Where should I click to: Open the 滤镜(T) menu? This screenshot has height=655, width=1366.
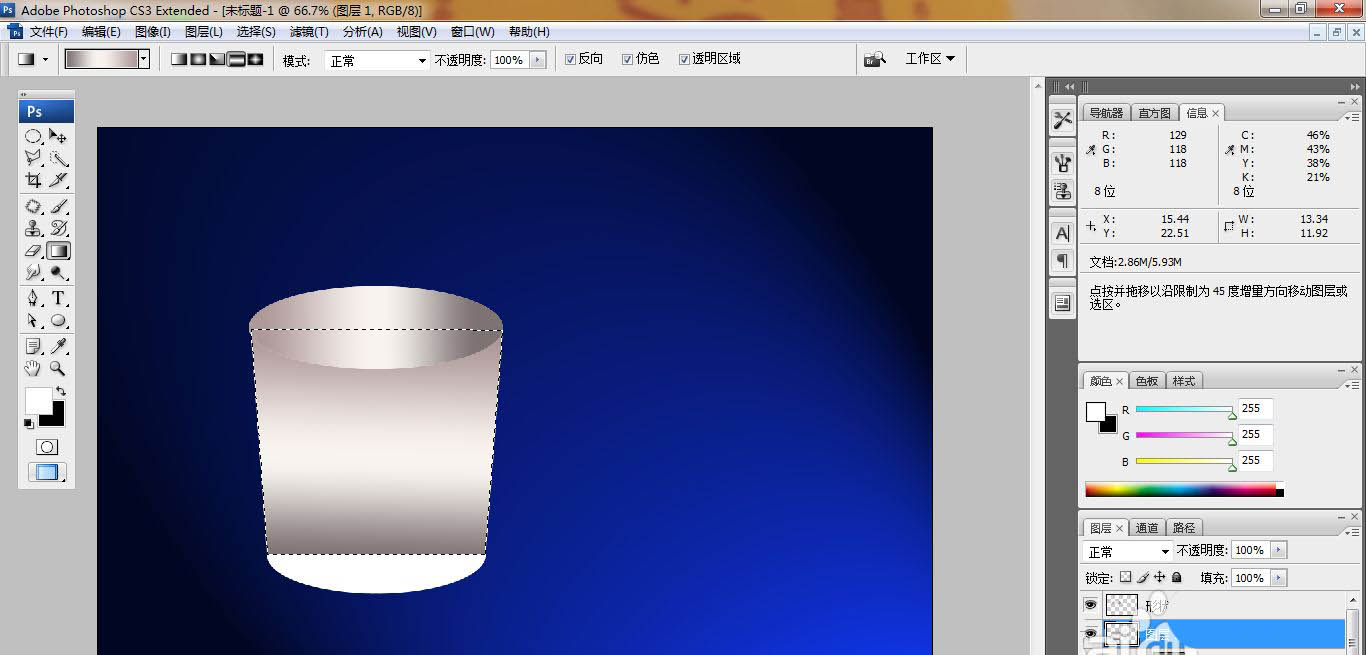309,32
